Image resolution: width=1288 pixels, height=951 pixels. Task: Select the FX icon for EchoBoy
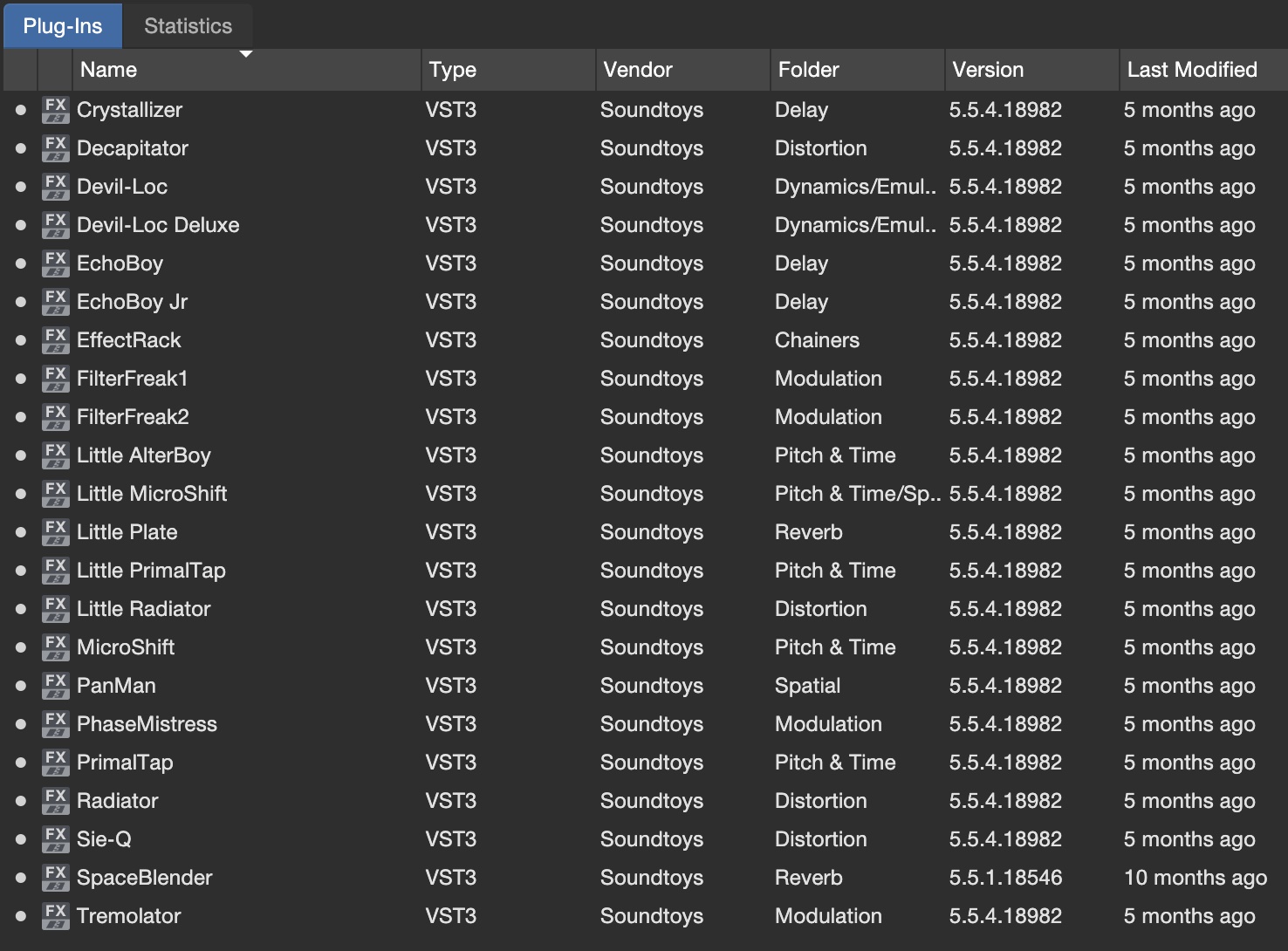(56, 263)
